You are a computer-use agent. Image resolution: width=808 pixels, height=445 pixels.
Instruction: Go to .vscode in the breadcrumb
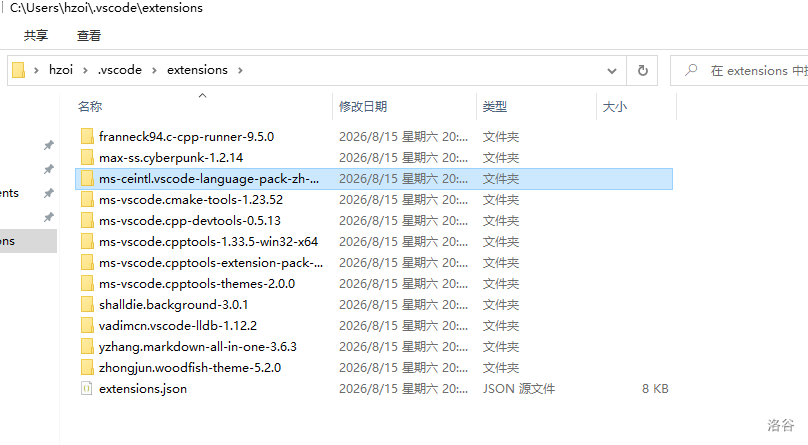click(x=120, y=70)
